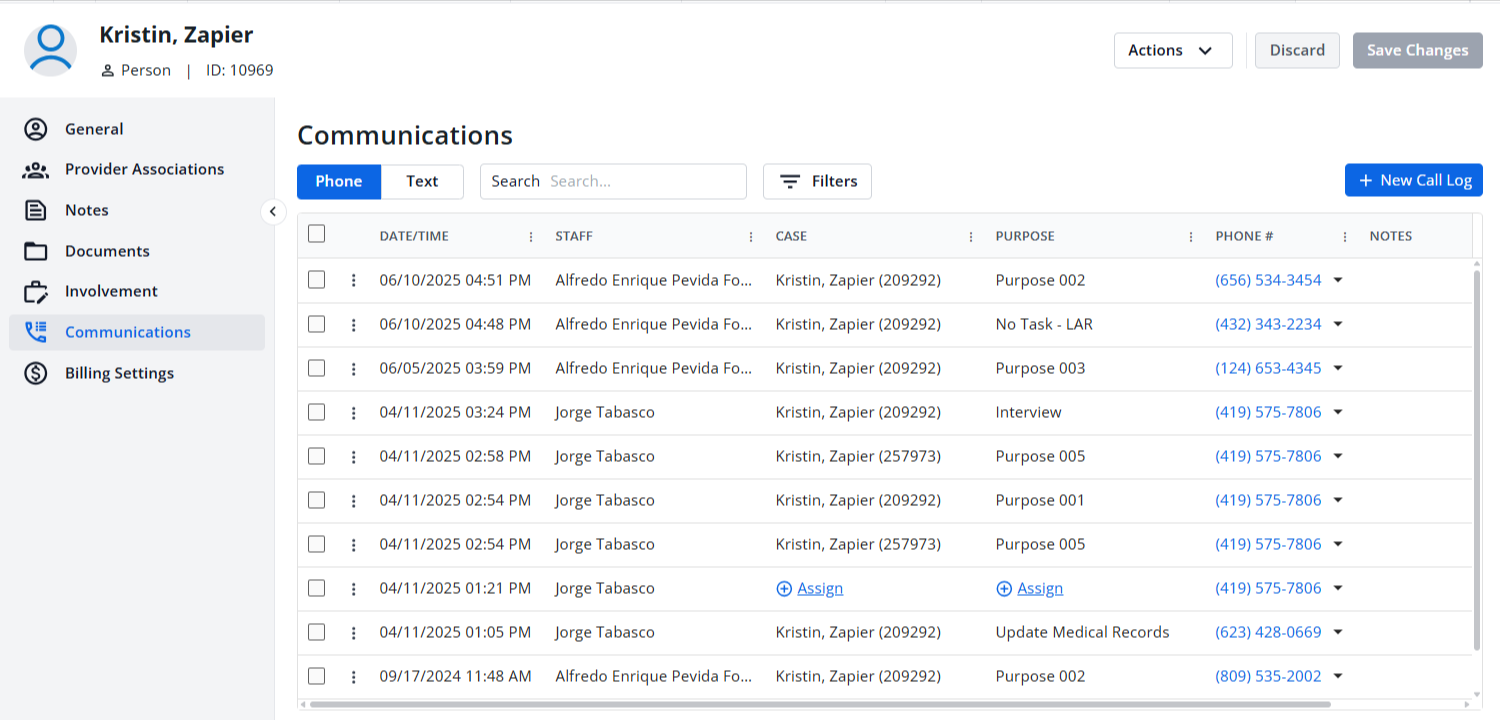
Task: Click Save Changes button
Action: 1418,50
